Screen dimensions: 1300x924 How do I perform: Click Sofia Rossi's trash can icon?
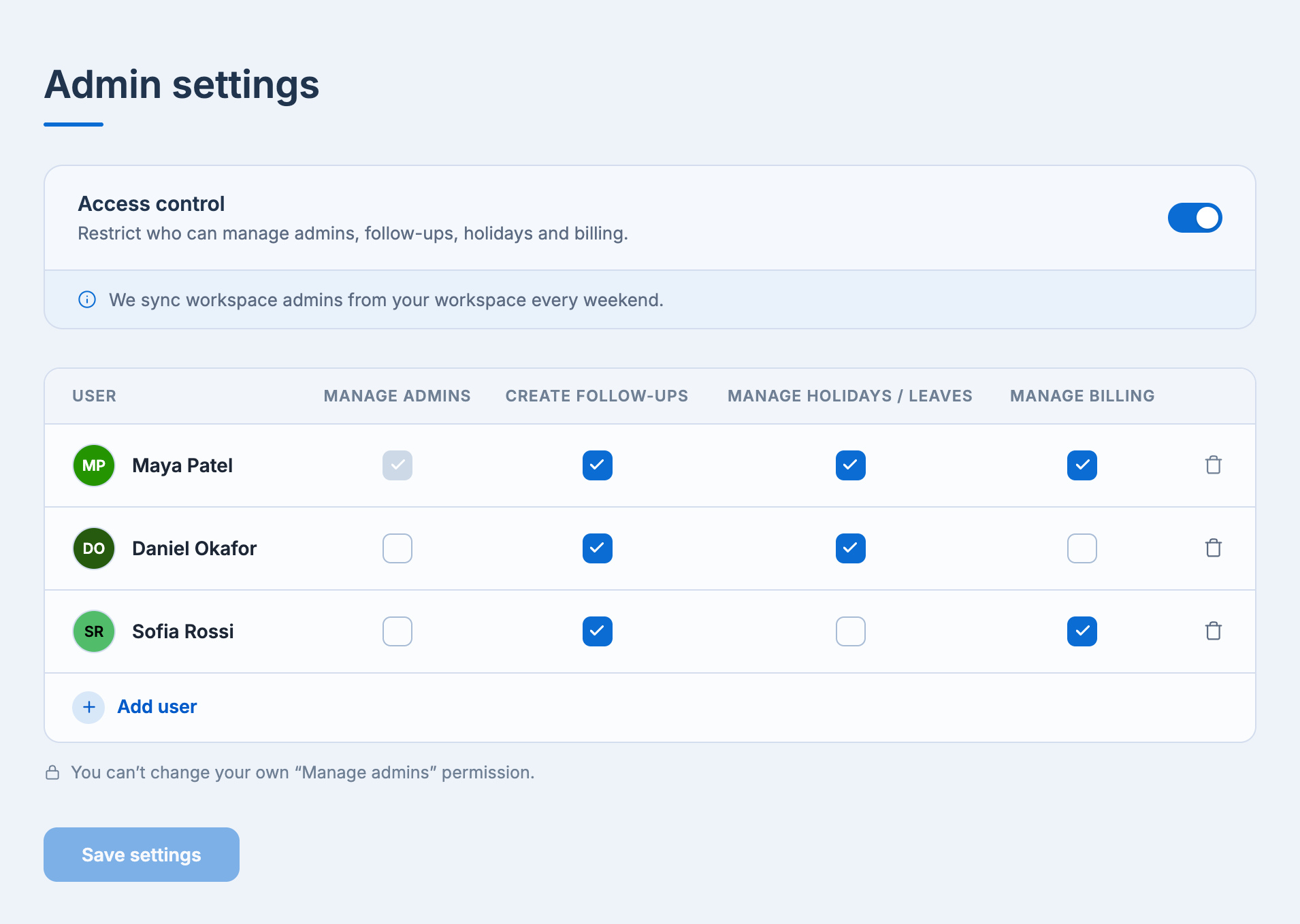1213,631
